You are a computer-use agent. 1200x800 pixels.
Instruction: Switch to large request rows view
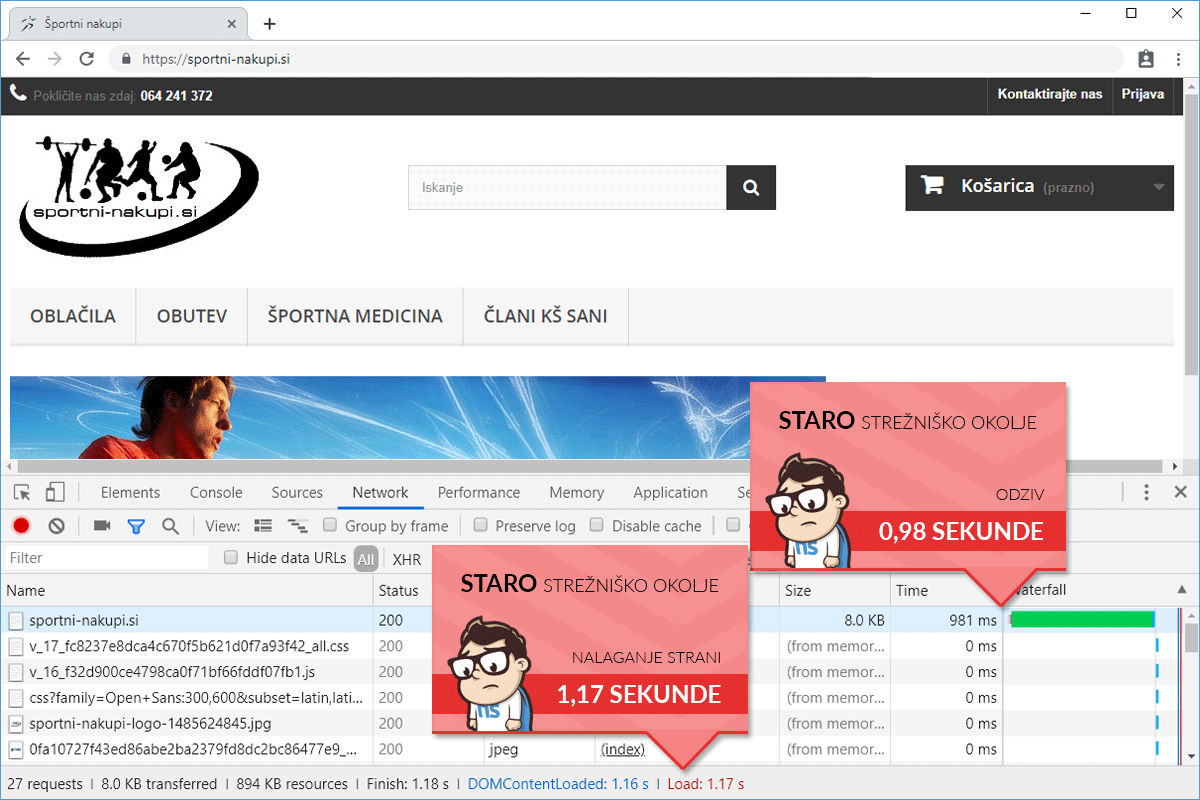(263, 526)
